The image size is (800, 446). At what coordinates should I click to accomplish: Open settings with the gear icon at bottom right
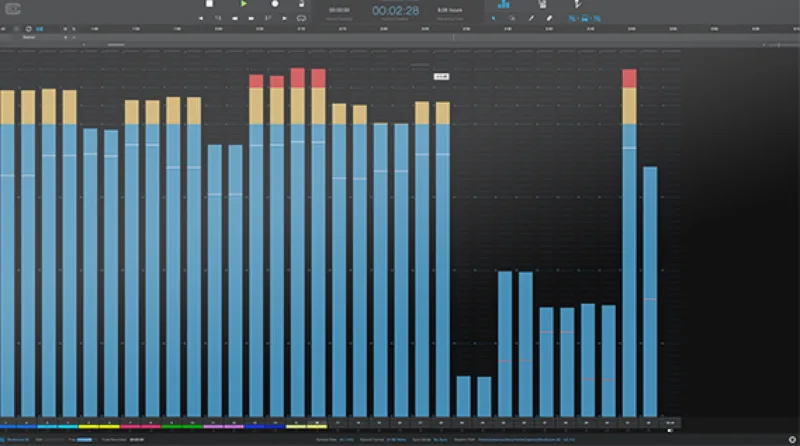pos(792,439)
